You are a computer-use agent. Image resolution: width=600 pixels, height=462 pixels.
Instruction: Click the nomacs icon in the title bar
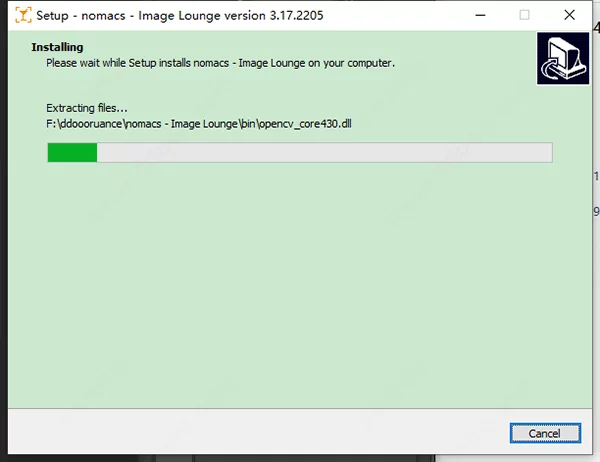[22, 15]
